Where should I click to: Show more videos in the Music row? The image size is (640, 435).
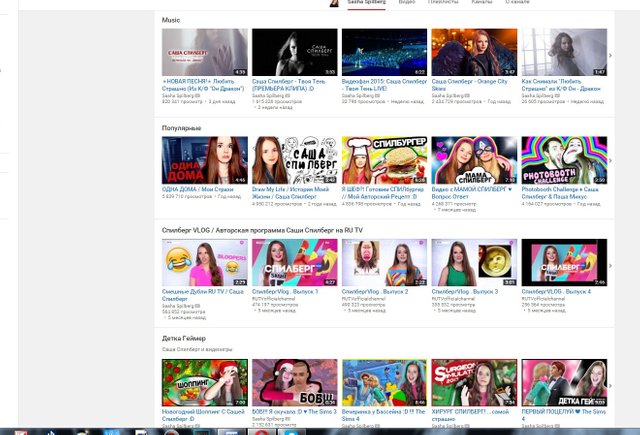click(610, 55)
